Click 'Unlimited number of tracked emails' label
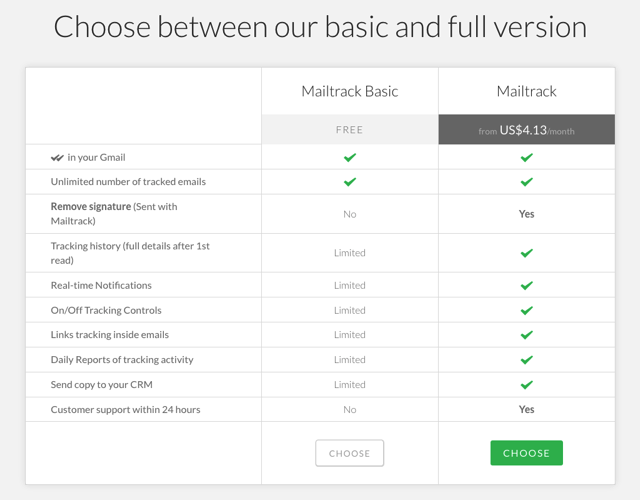This screenshot has height=500, width=640. tap(128, 182)
